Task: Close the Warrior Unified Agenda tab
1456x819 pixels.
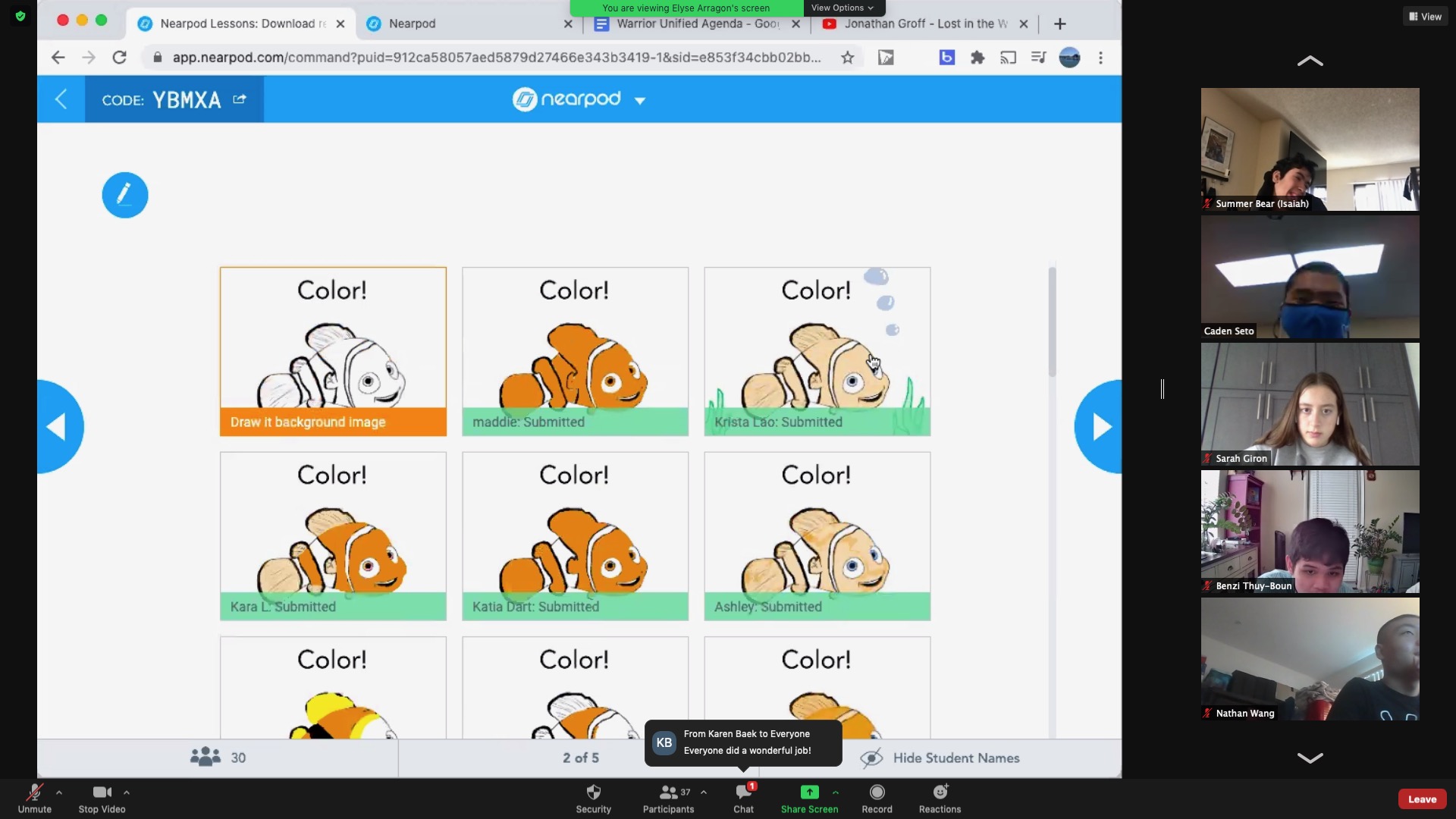Action: [795, 24]
